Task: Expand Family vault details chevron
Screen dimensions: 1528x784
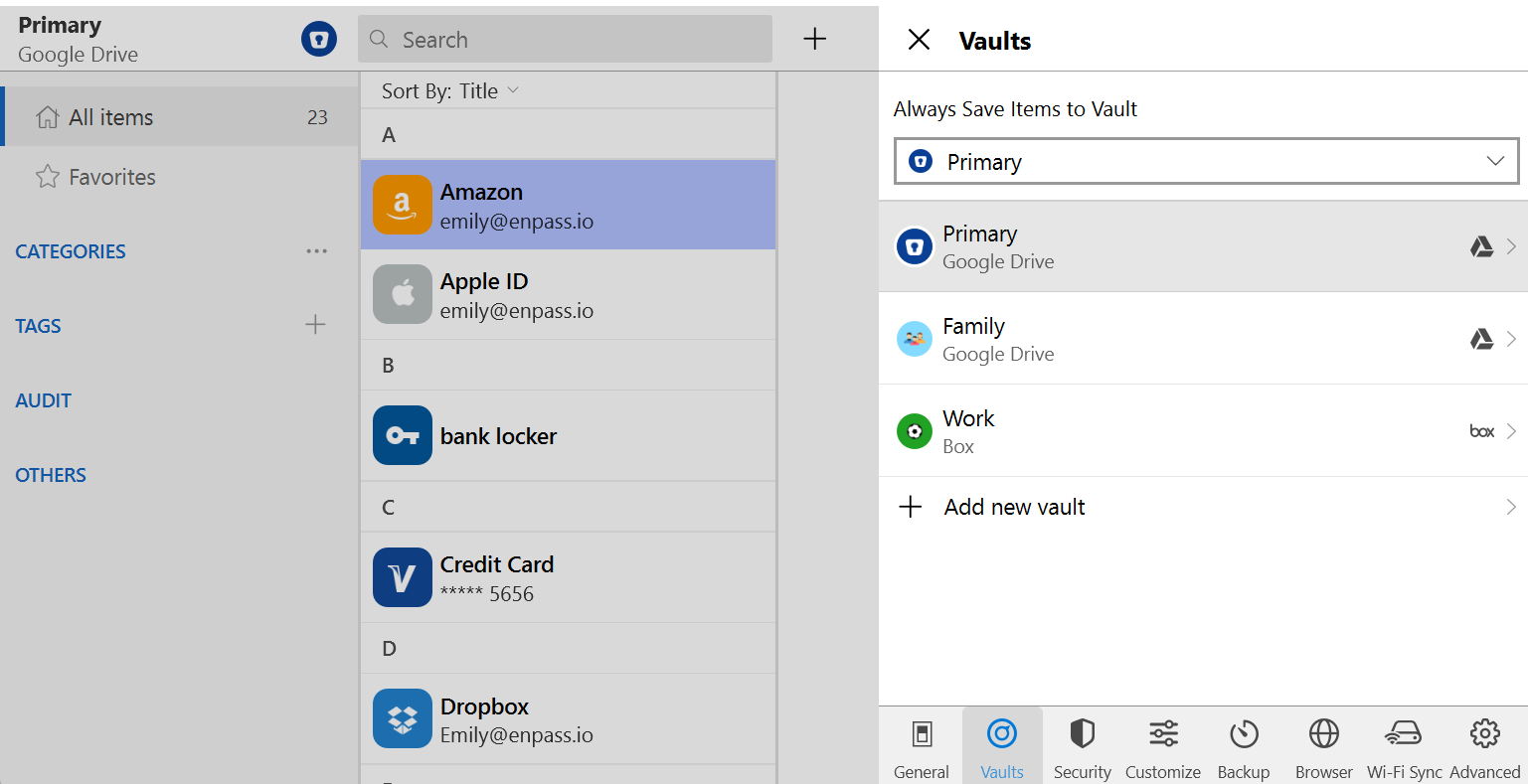Action: (x=1511, y=339)
